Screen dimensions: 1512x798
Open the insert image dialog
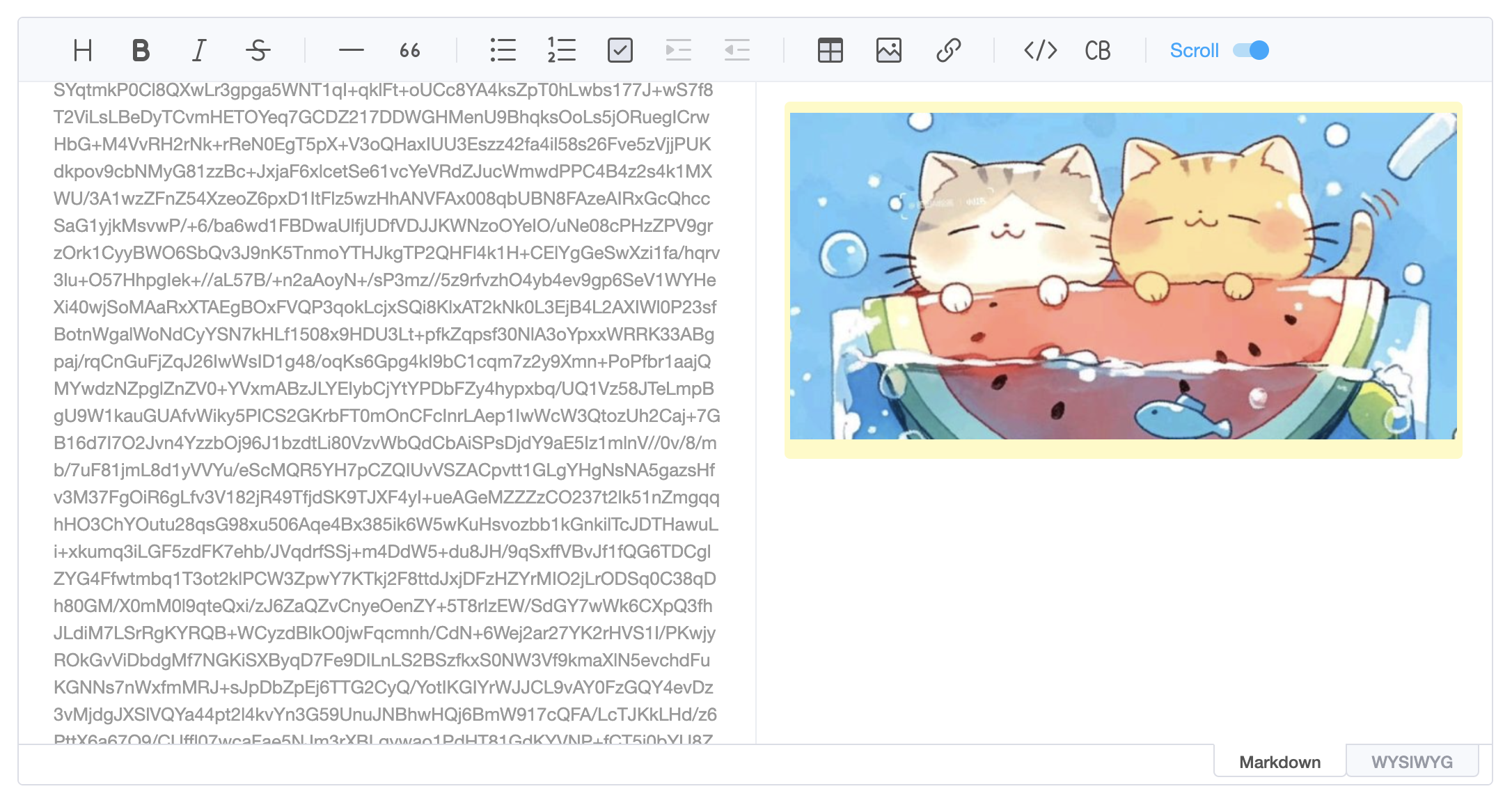click(888, 50)
